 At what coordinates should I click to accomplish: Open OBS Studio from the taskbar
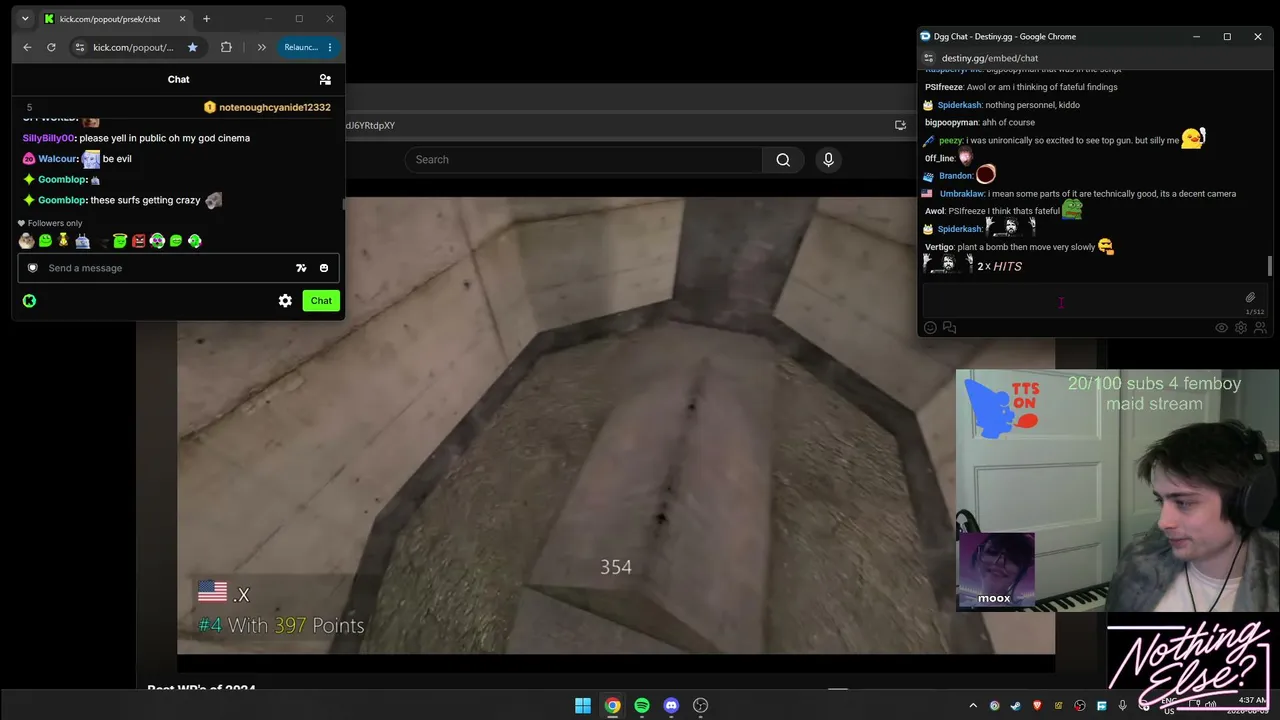701,705
